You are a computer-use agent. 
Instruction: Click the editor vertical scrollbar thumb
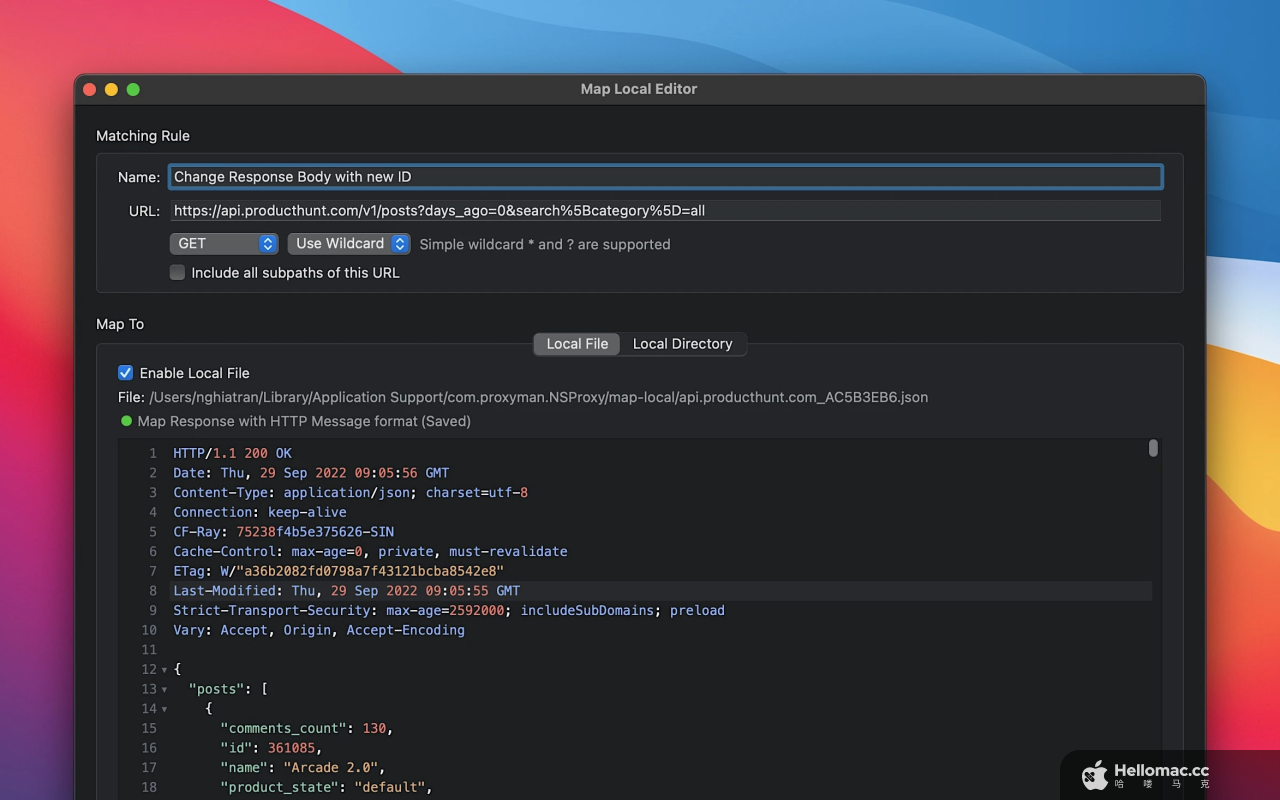click(1153, 448)
